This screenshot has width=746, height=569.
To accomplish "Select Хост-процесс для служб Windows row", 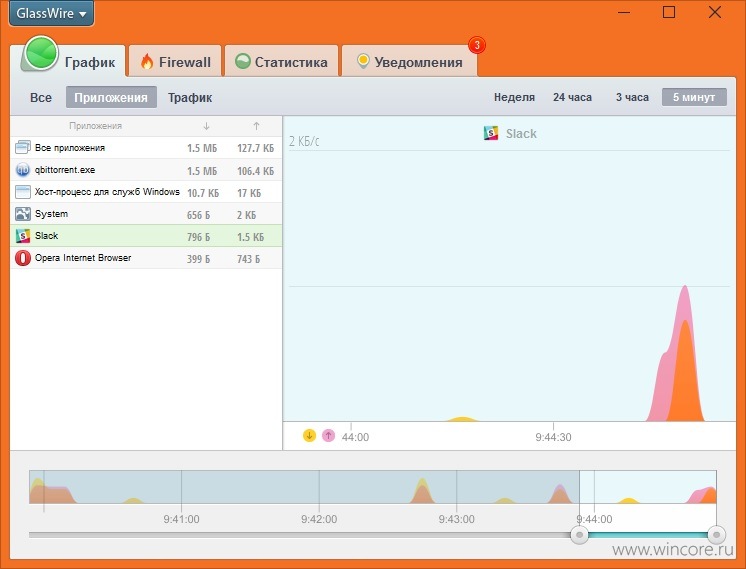I will point(146,192).
